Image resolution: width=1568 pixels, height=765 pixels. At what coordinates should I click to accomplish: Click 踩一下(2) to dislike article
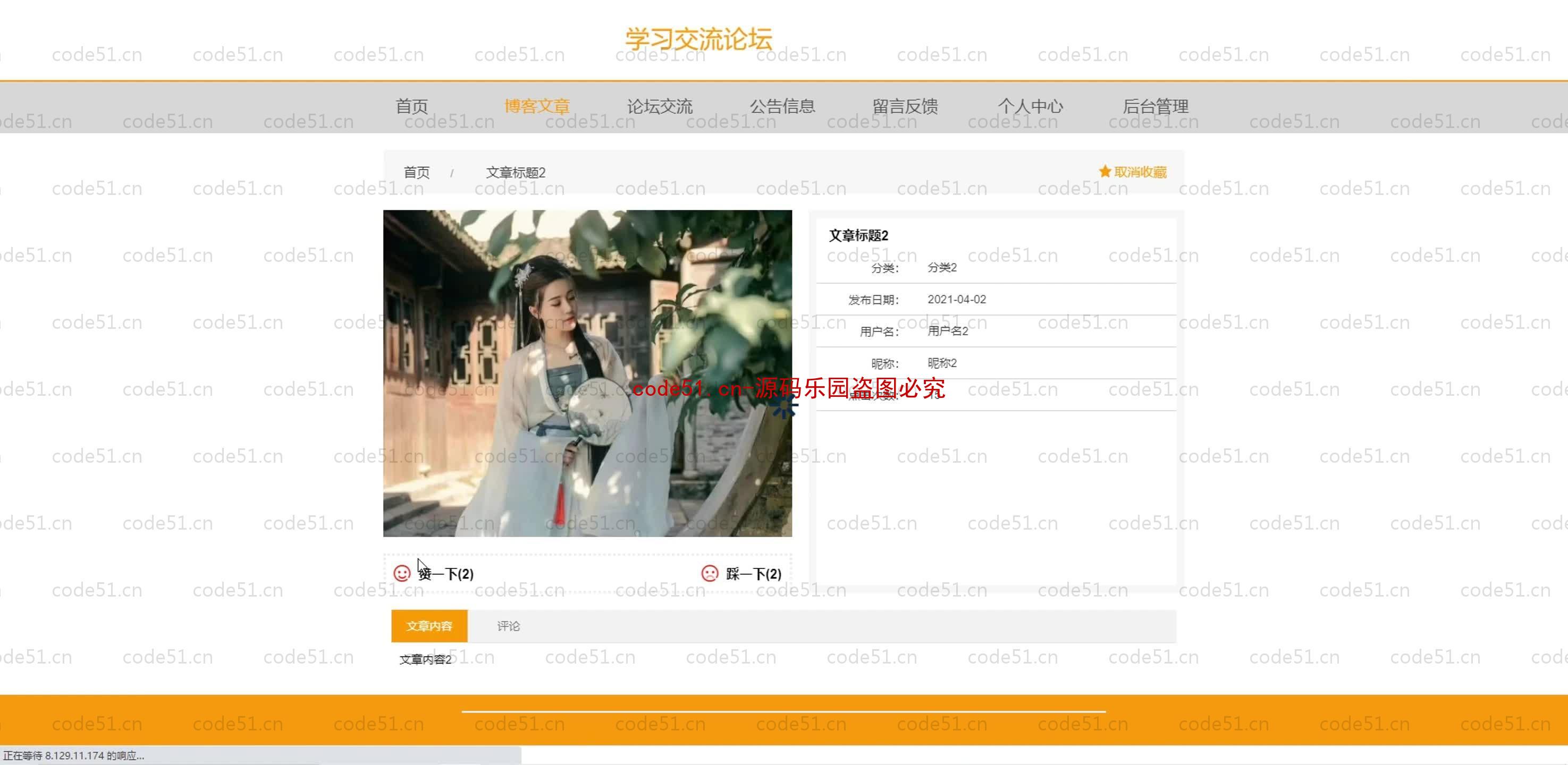point(754,574)
